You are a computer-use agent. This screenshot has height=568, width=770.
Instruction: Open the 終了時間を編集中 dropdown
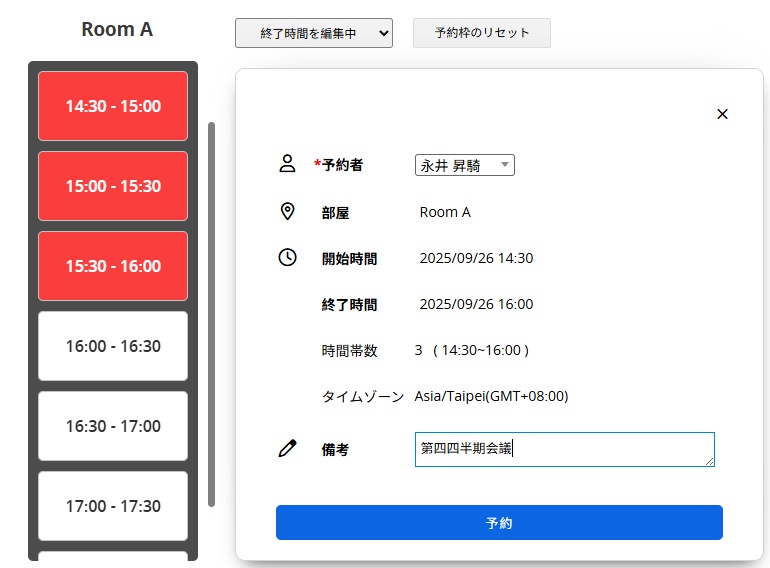point(314,33)
